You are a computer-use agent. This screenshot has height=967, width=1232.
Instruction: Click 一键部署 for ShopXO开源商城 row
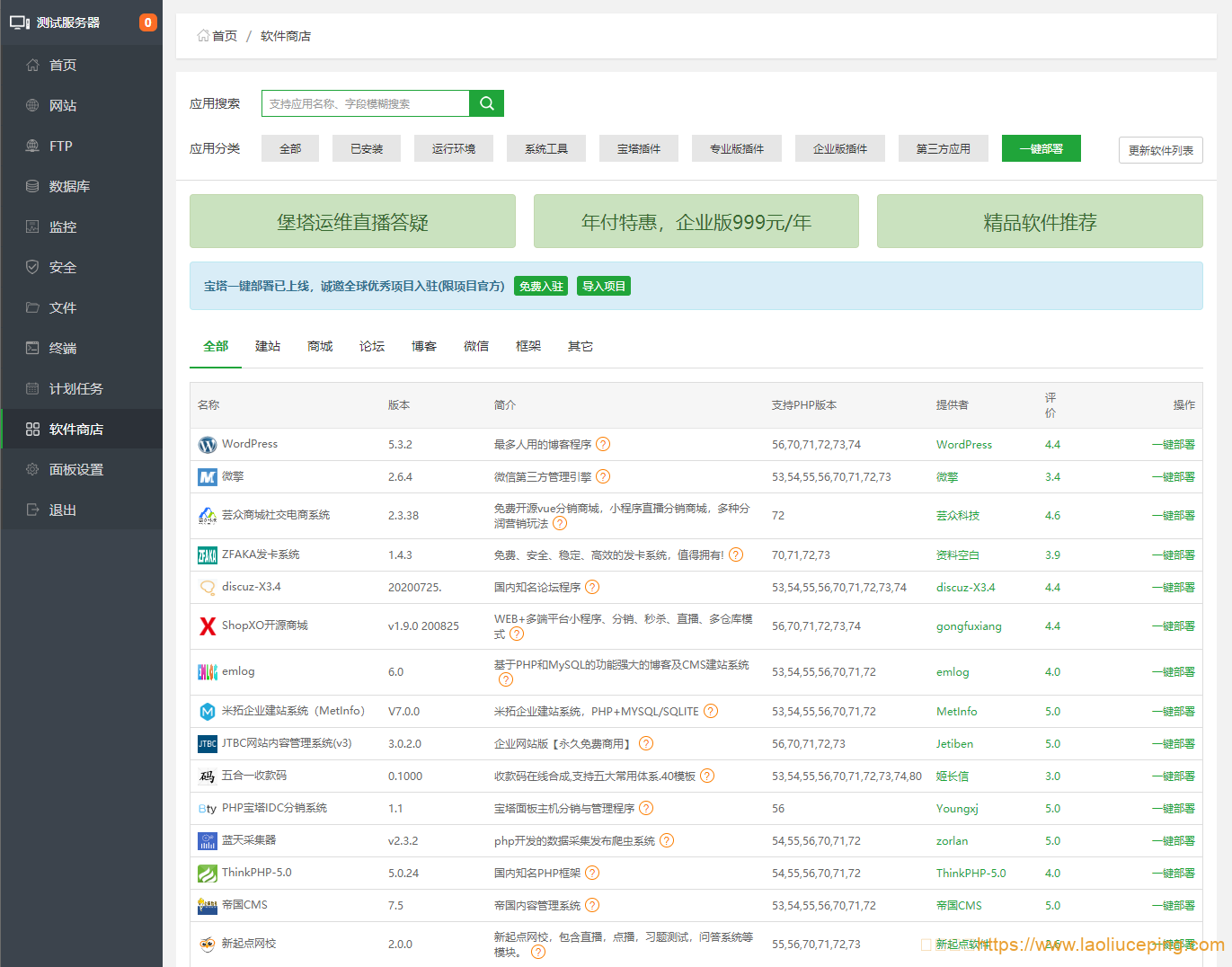click(x=1174, y=626)
